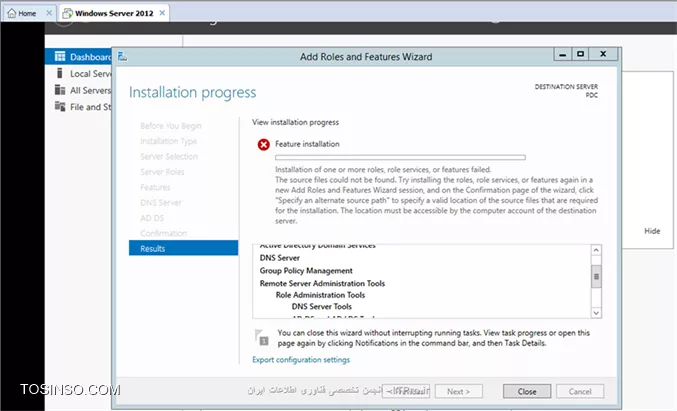This screenshot has height=411, width=677.
Task: Click Before You Begin wizard step
Action: [171, 126]
